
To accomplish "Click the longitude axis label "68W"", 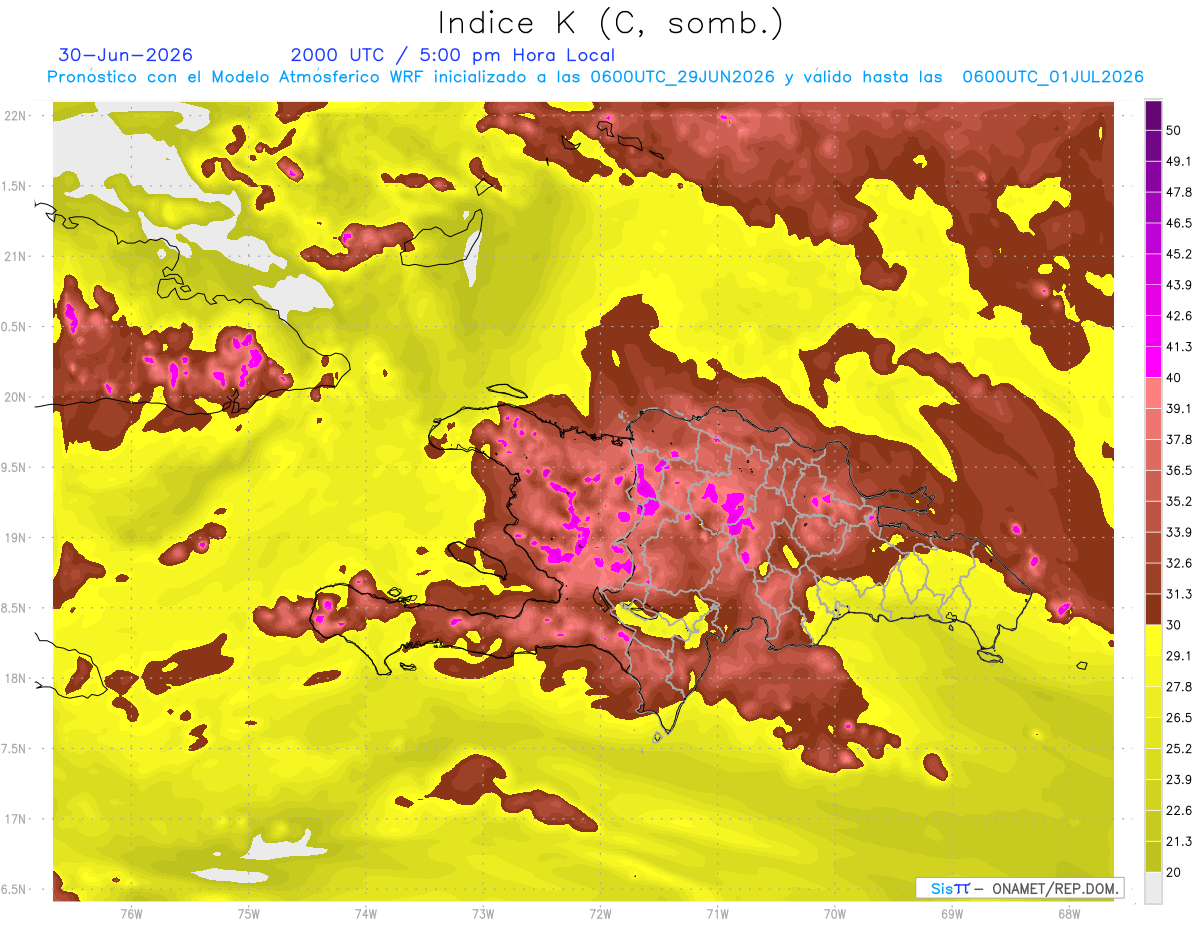I will click(1069, 914).
